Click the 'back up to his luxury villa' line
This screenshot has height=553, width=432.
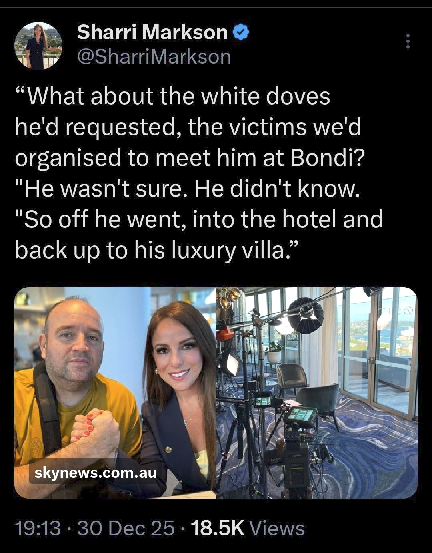157,250
